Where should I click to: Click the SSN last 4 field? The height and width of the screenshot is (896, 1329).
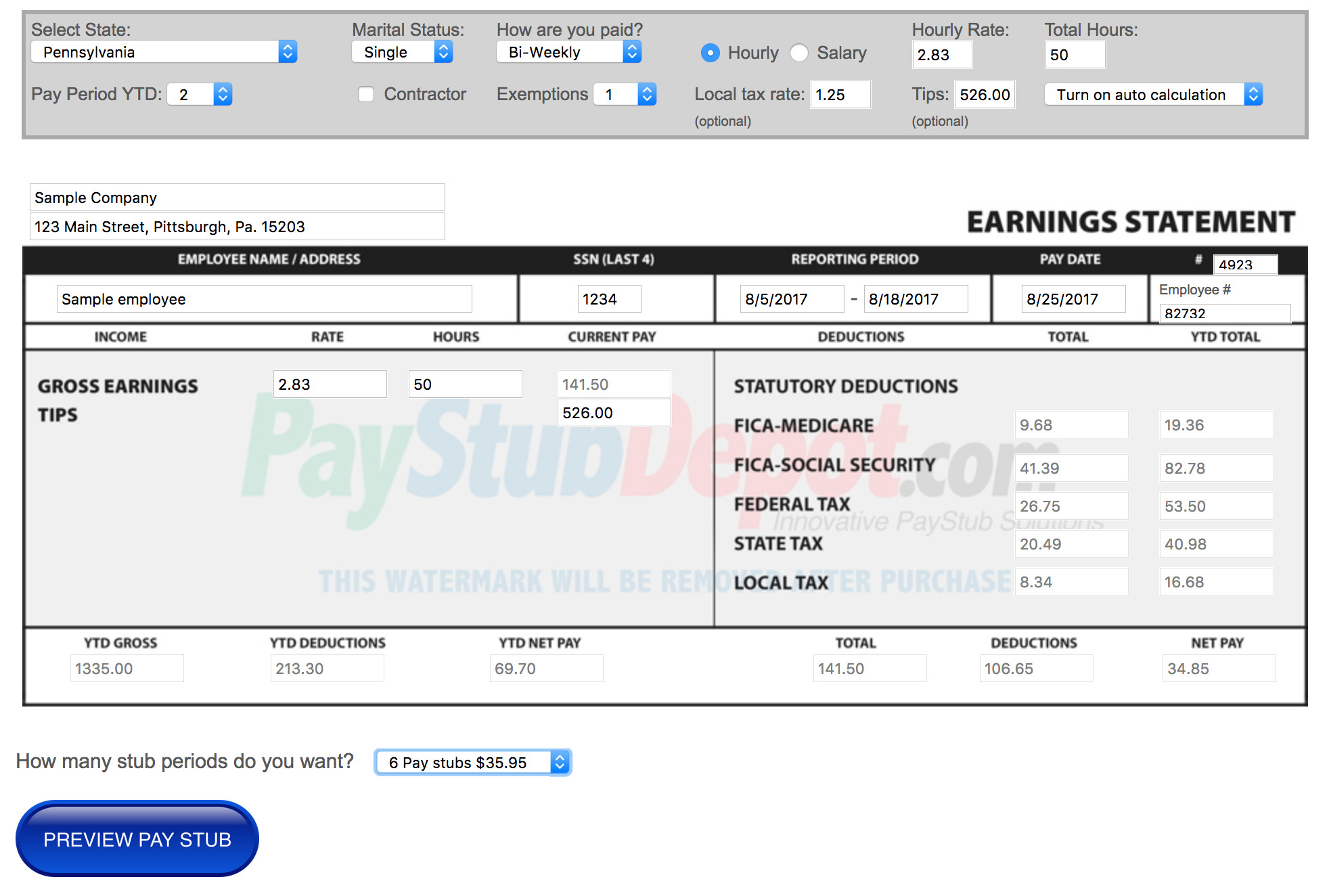609,299
